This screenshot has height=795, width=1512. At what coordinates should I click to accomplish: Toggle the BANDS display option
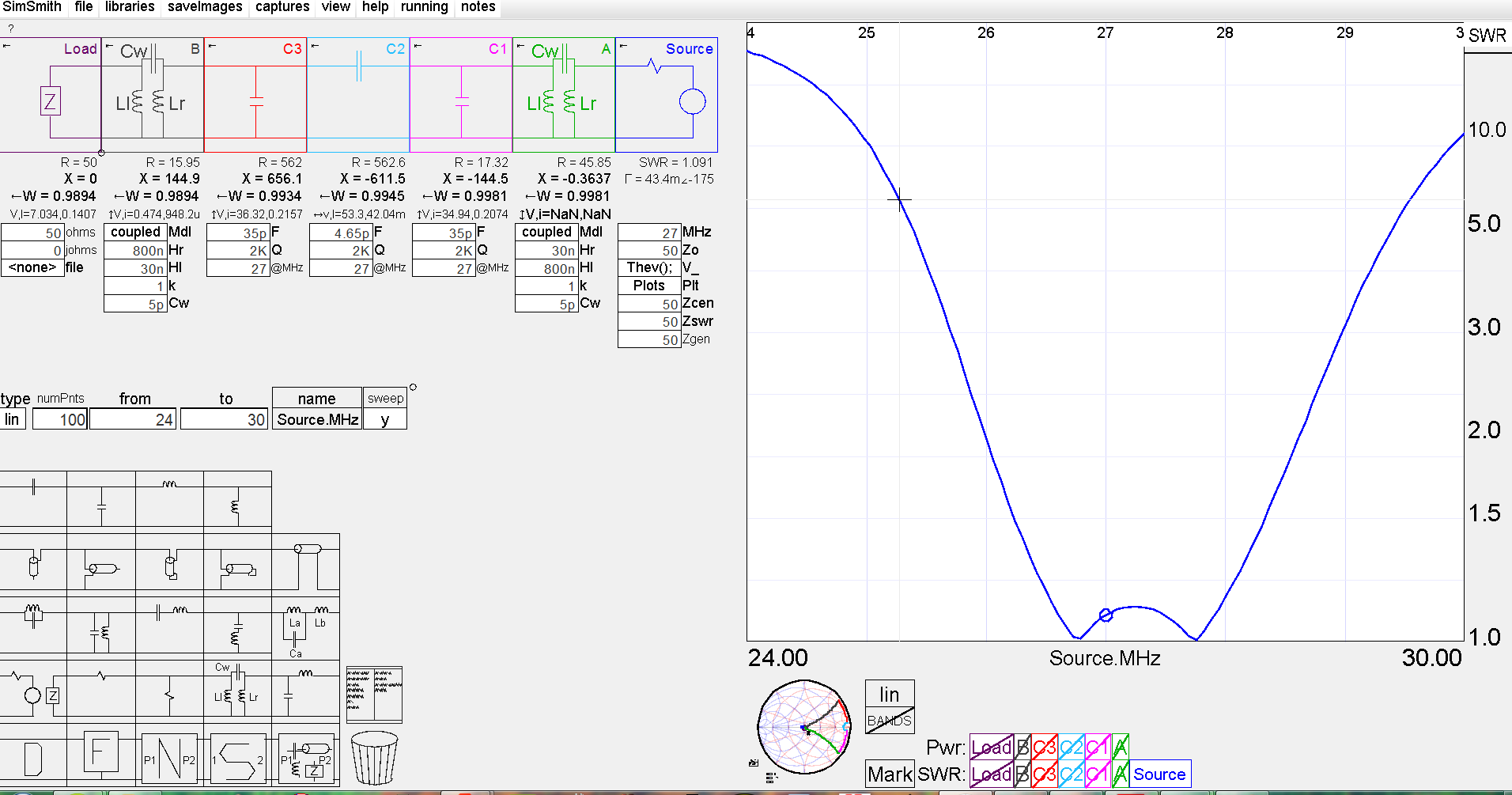pyautogui.click(x=890, y=721)
